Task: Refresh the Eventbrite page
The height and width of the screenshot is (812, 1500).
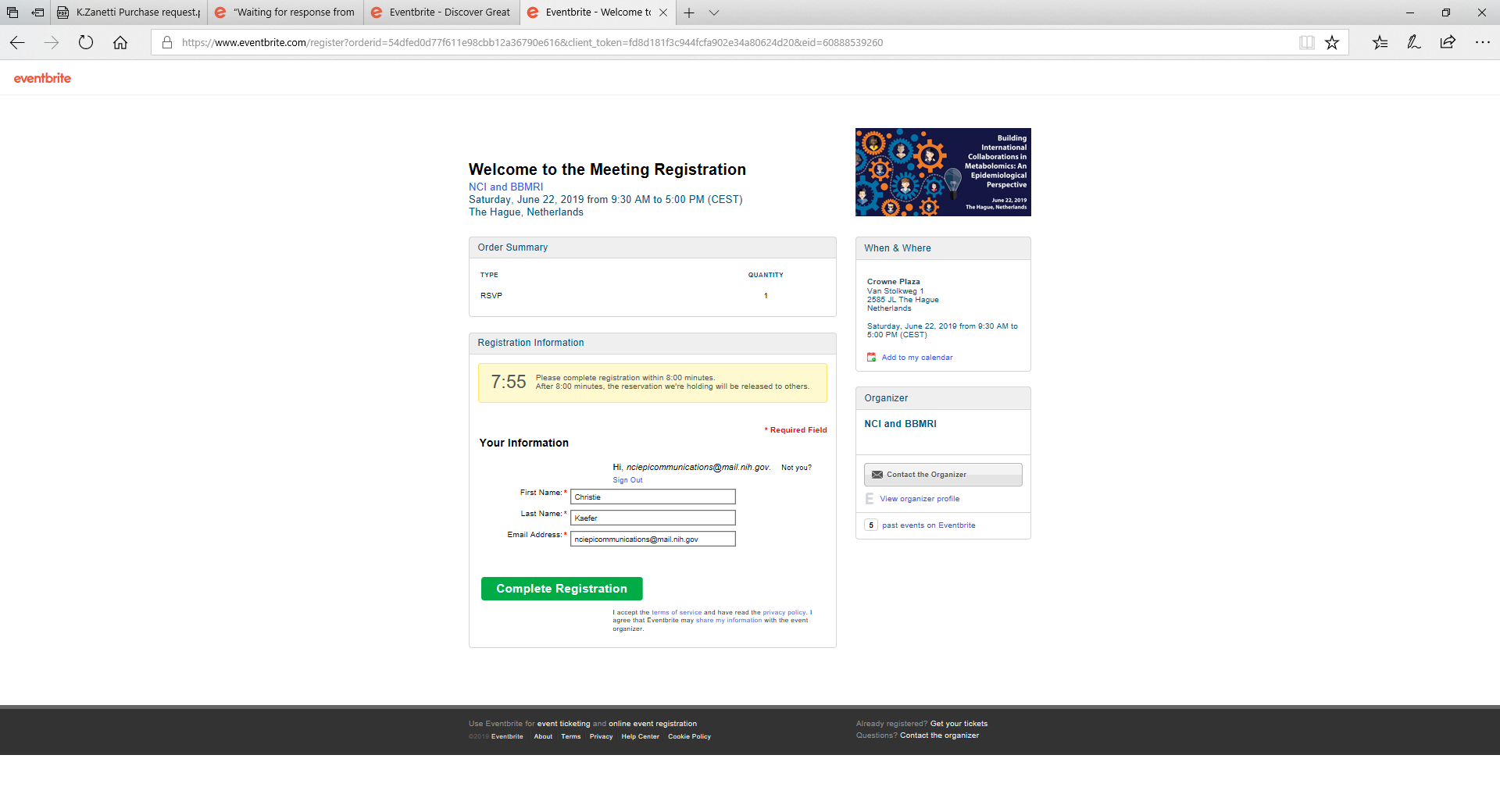Action: pos(86,43)
